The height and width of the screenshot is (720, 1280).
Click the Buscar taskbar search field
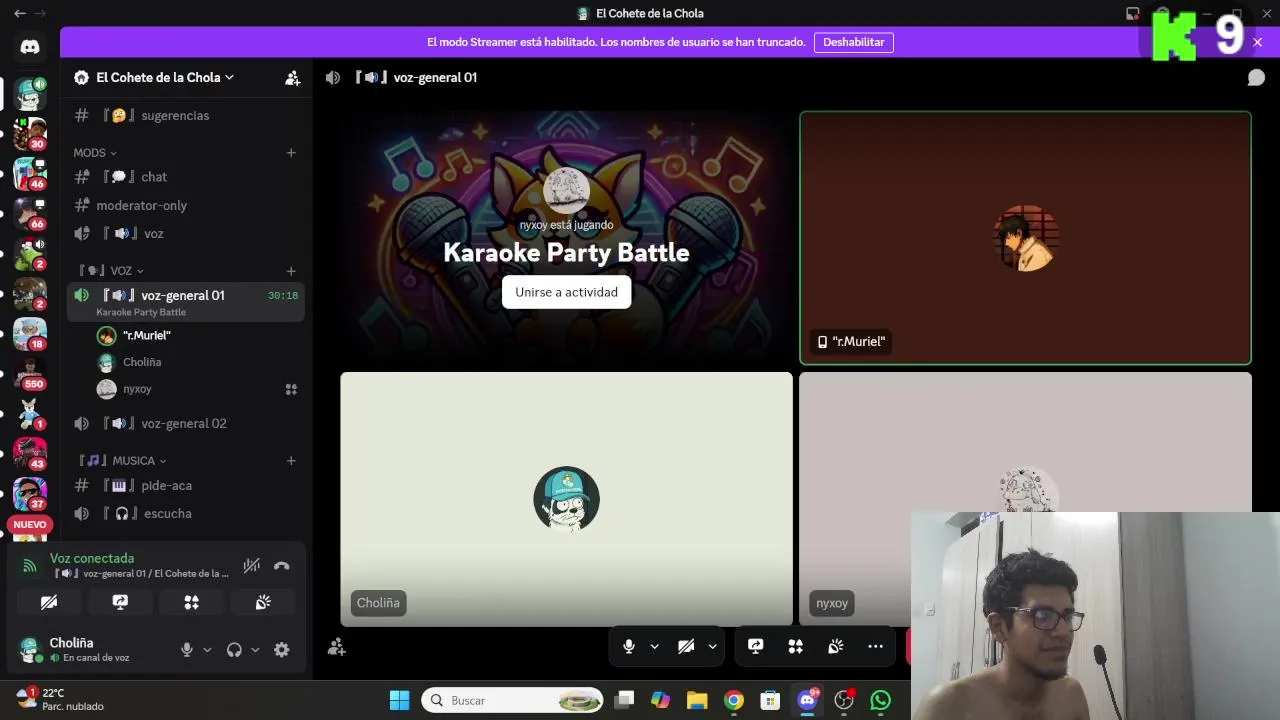pos(513,700)
